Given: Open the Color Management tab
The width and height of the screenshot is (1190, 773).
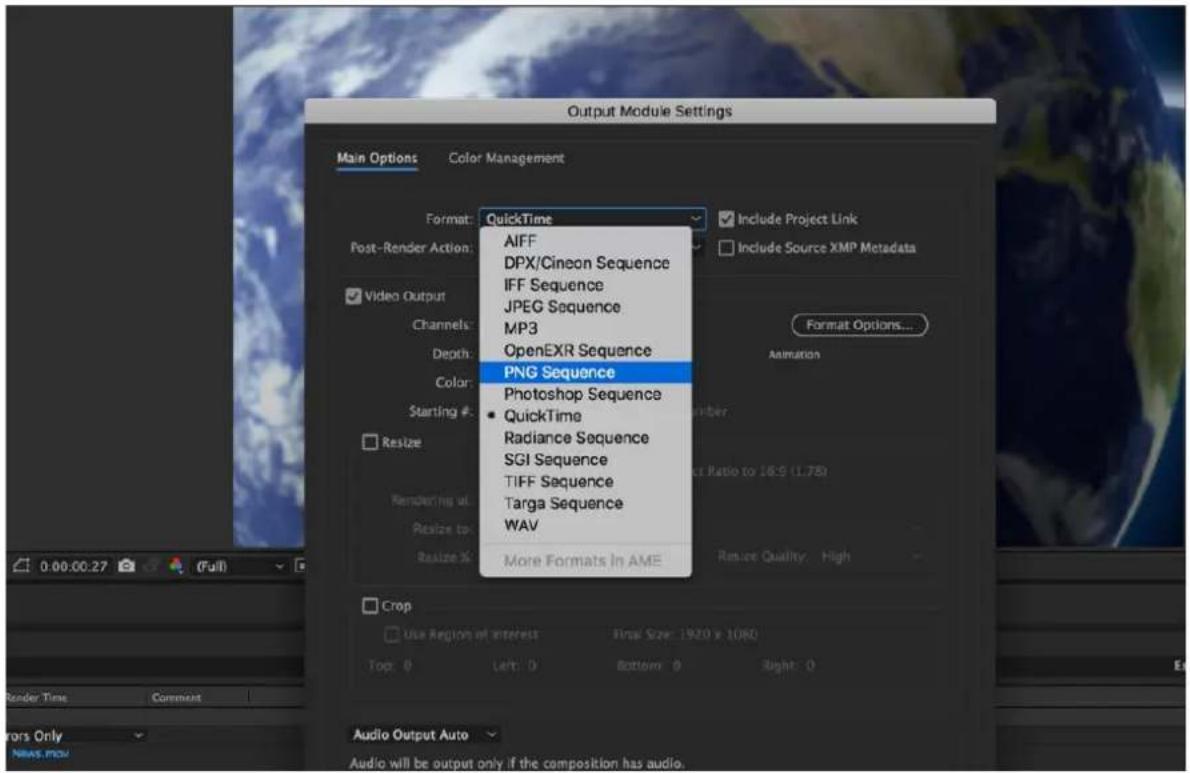Looking at the screenshot, I should coord(506,158).
